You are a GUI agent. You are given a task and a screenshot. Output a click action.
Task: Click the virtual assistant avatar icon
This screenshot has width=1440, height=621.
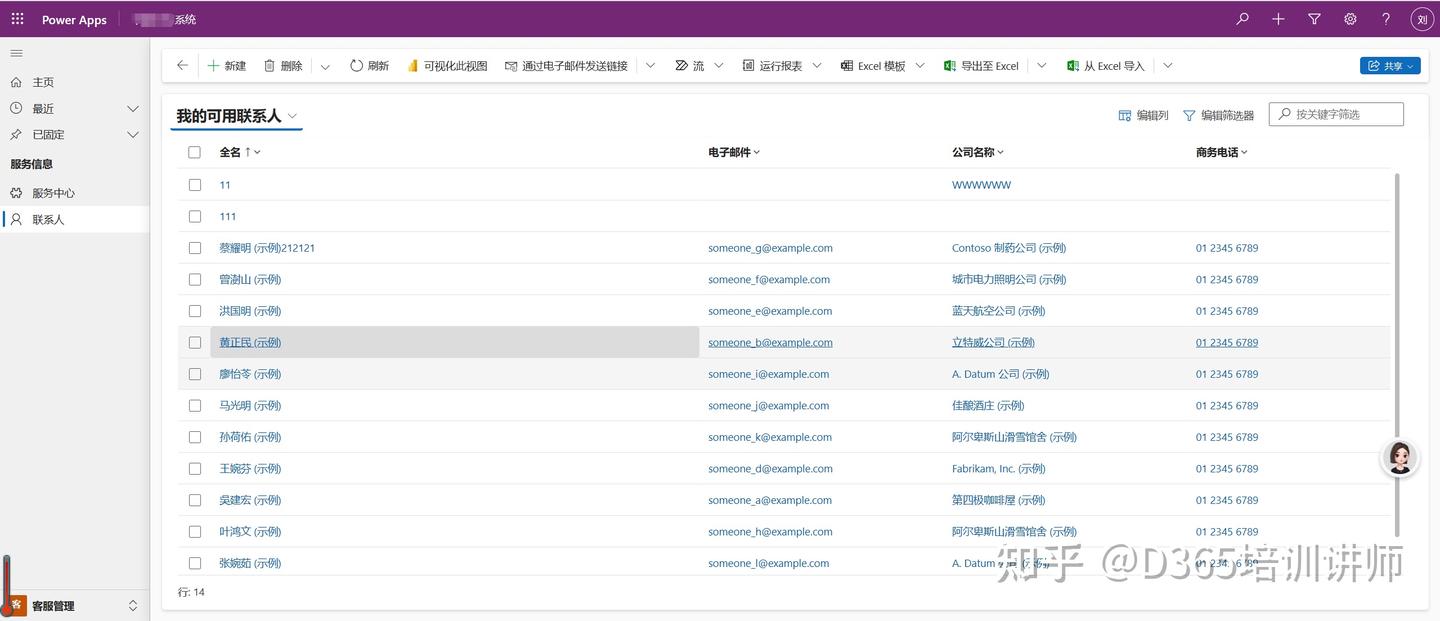pos(1400,458)
